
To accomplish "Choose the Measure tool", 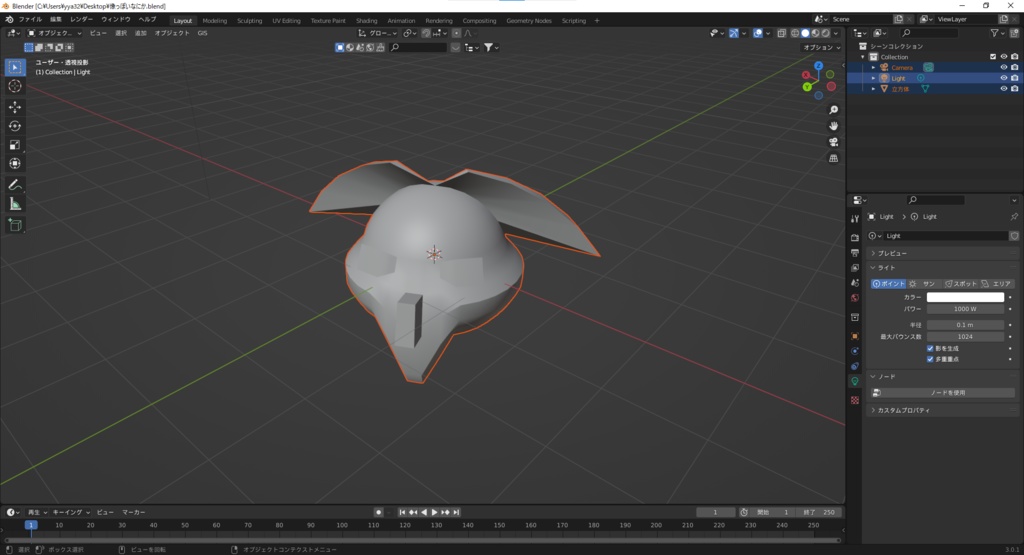I will pos(15,204).
